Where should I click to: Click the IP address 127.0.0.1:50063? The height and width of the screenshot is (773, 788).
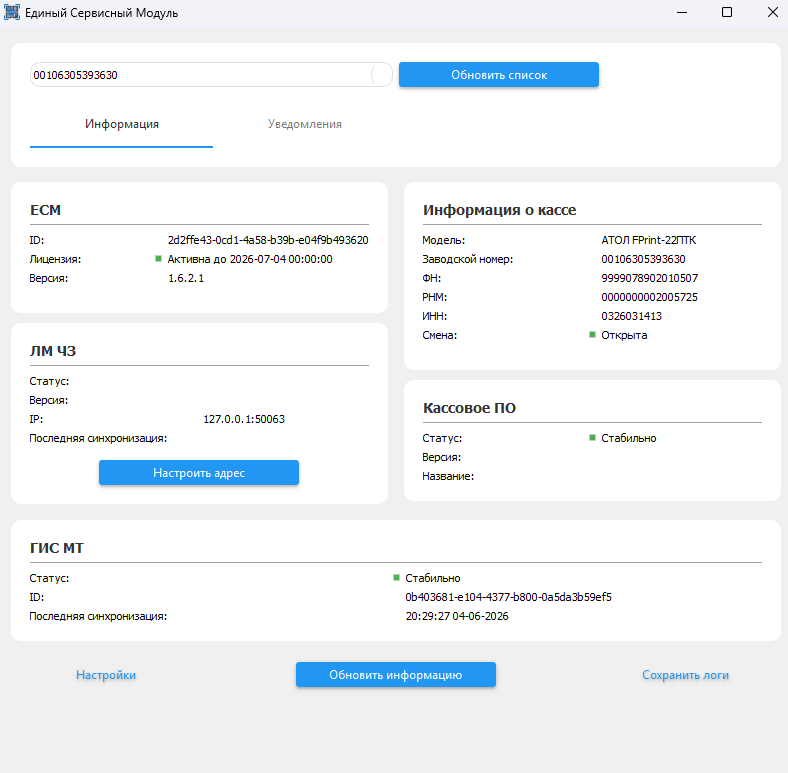[x=244, y=419]
